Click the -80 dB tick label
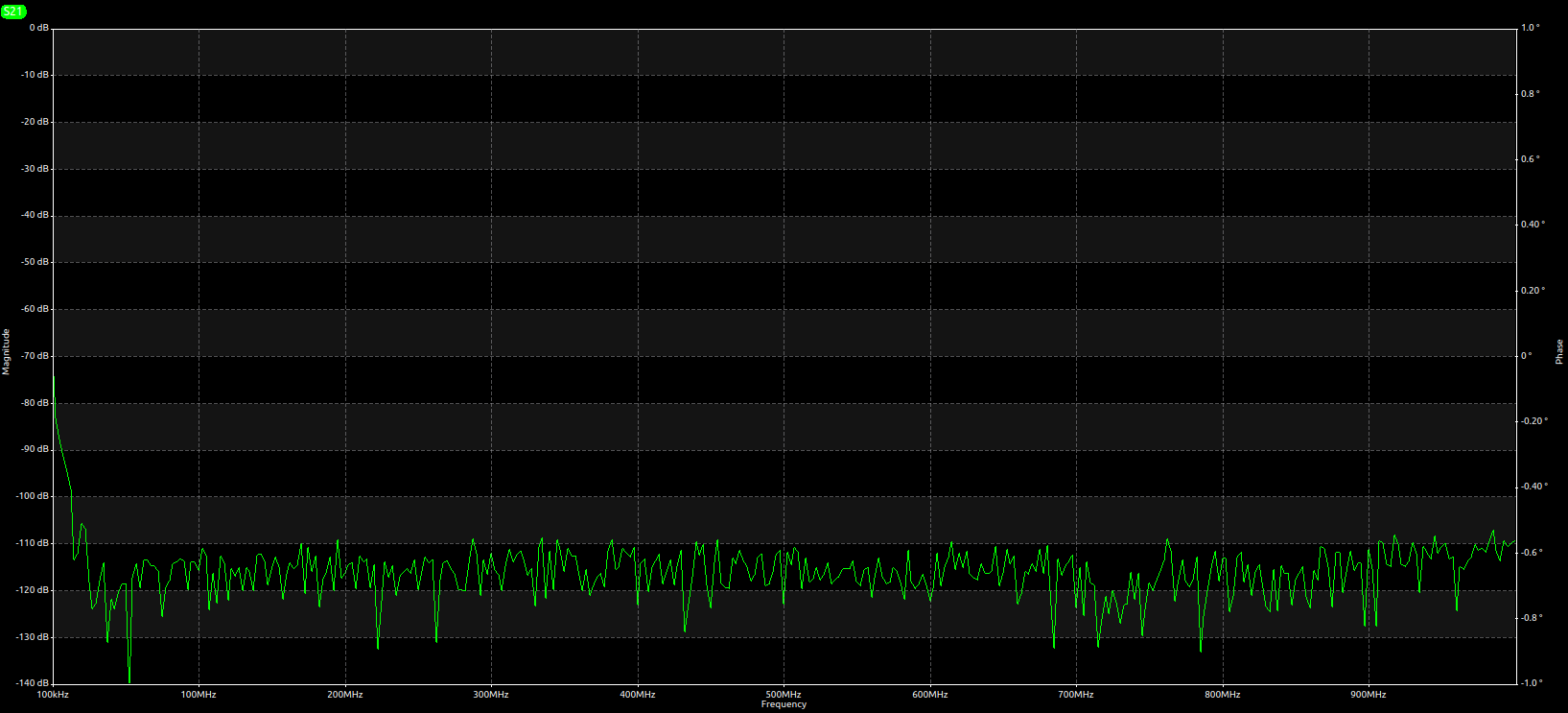This screenshot has height=713, width=1568. [x=35, y=403]
